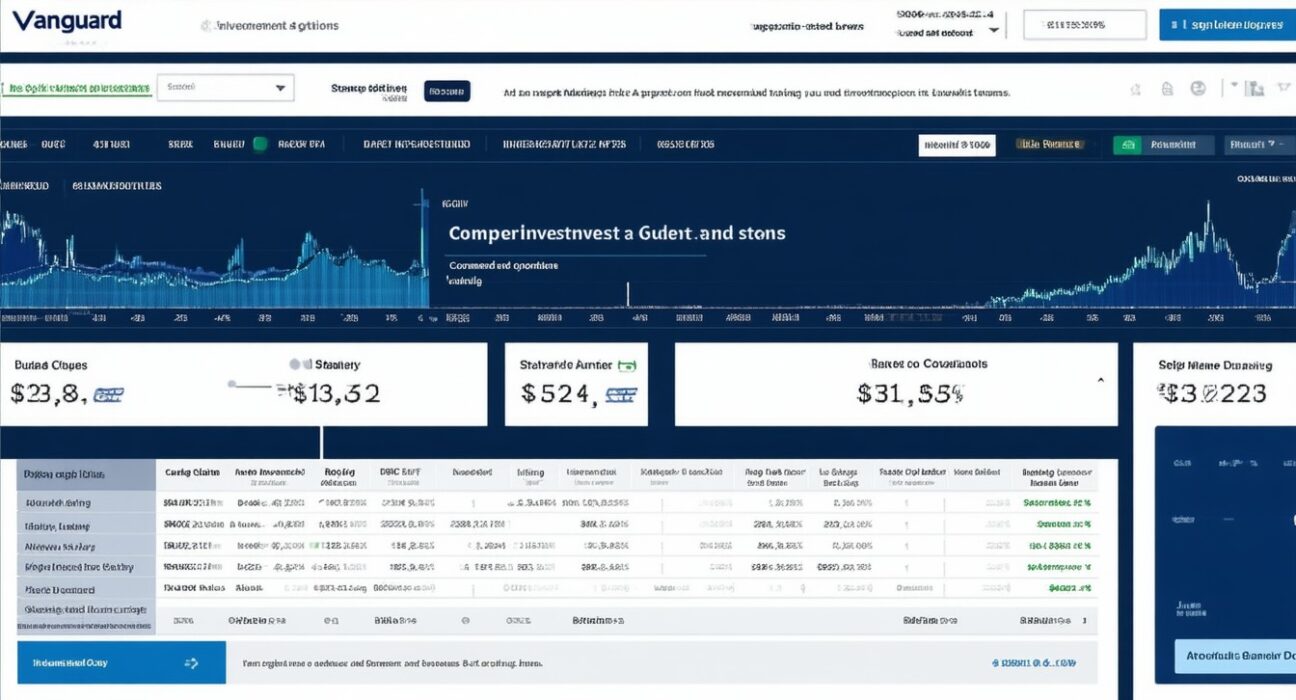Click the arrow icon on blue bottom-left button
Screen dimensions: 1296x700
point(192,663)
